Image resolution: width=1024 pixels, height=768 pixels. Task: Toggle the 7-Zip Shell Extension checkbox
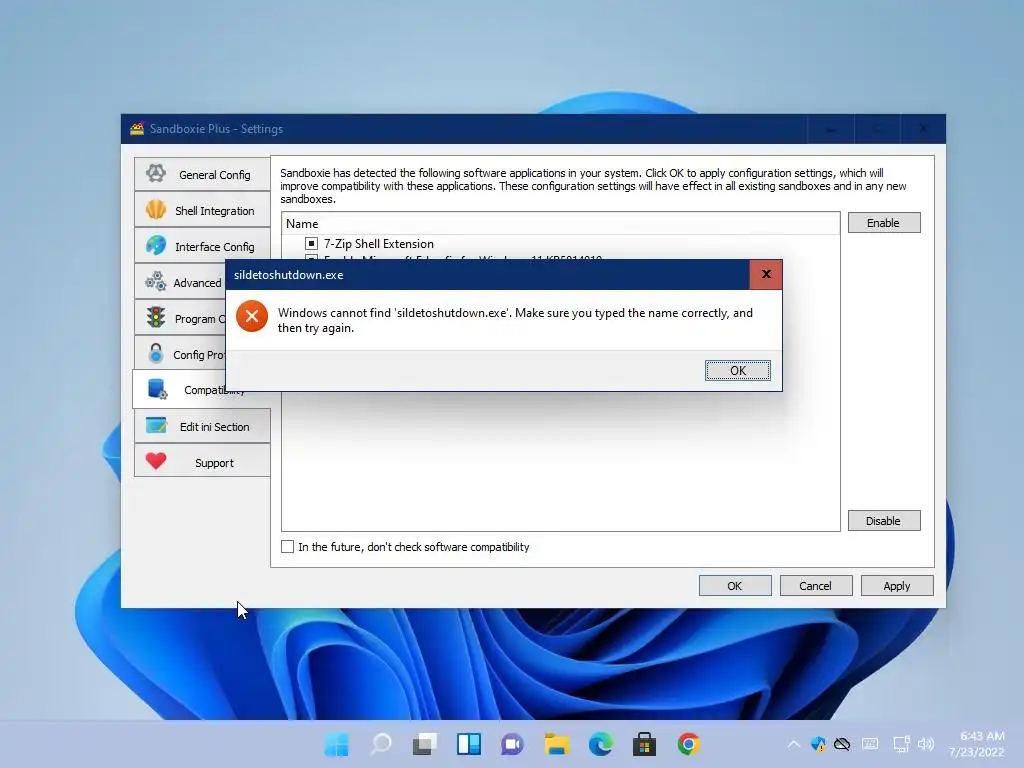pos(312,244)
